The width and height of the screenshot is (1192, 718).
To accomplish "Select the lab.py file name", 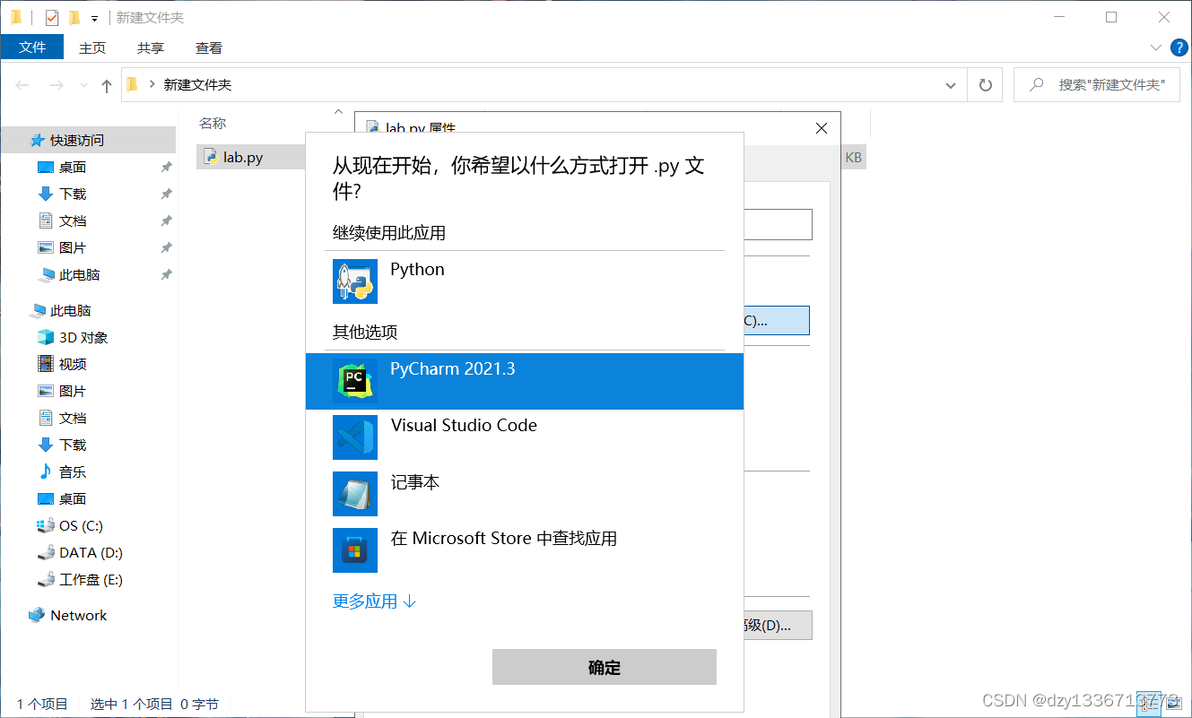I will (243, 157).
